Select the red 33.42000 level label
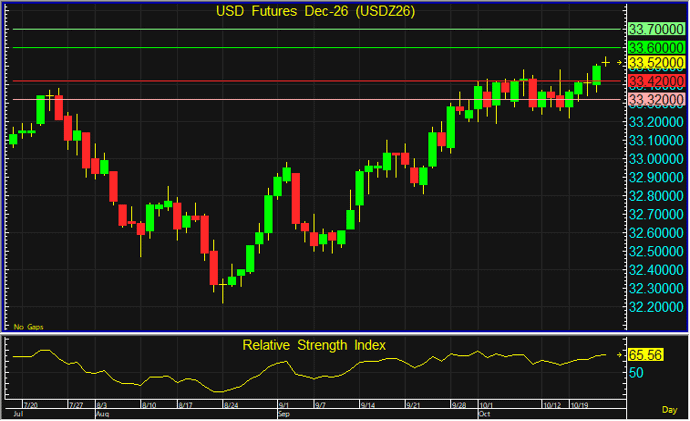Image resolution: width=690 pixels, height=421 pixels. coord(656,81)
